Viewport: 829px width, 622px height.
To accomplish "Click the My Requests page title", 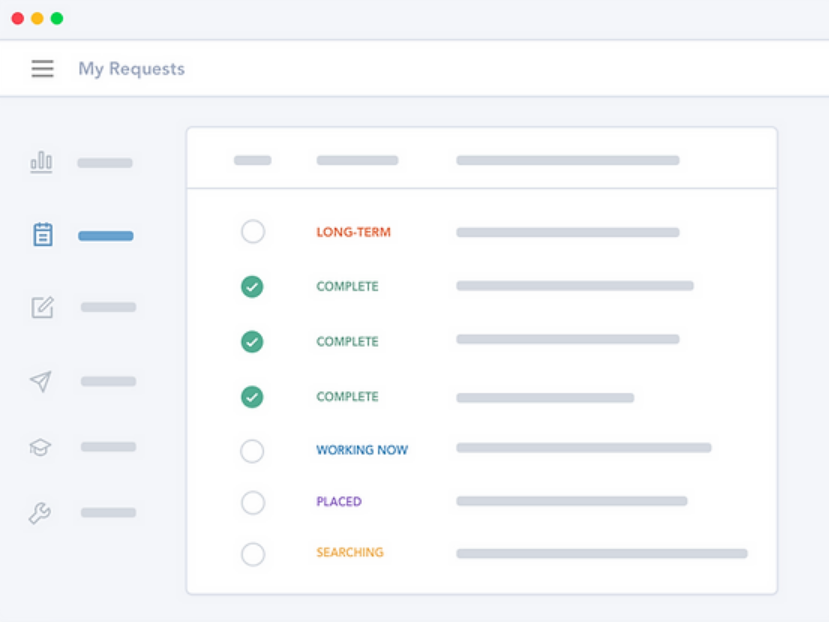I will click(x=131, y=69).
